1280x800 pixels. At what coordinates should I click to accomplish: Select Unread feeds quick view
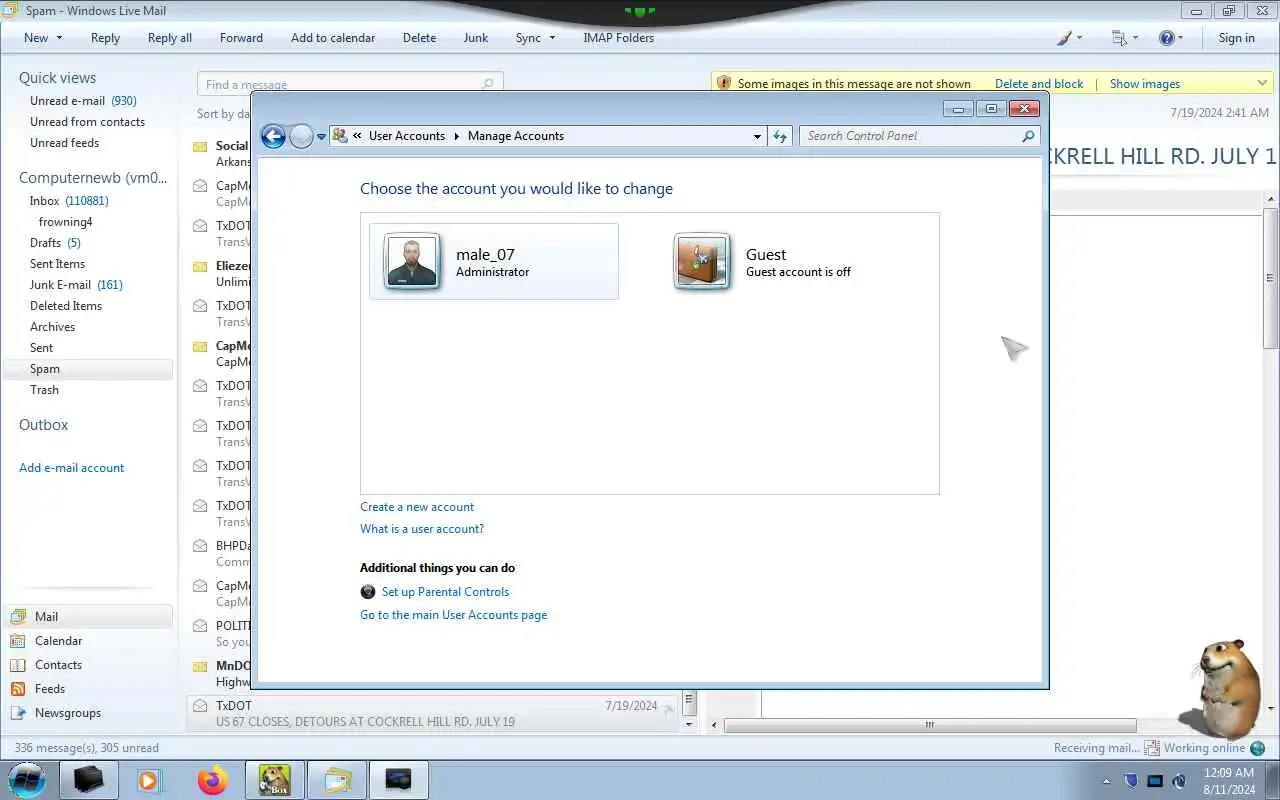64,143
